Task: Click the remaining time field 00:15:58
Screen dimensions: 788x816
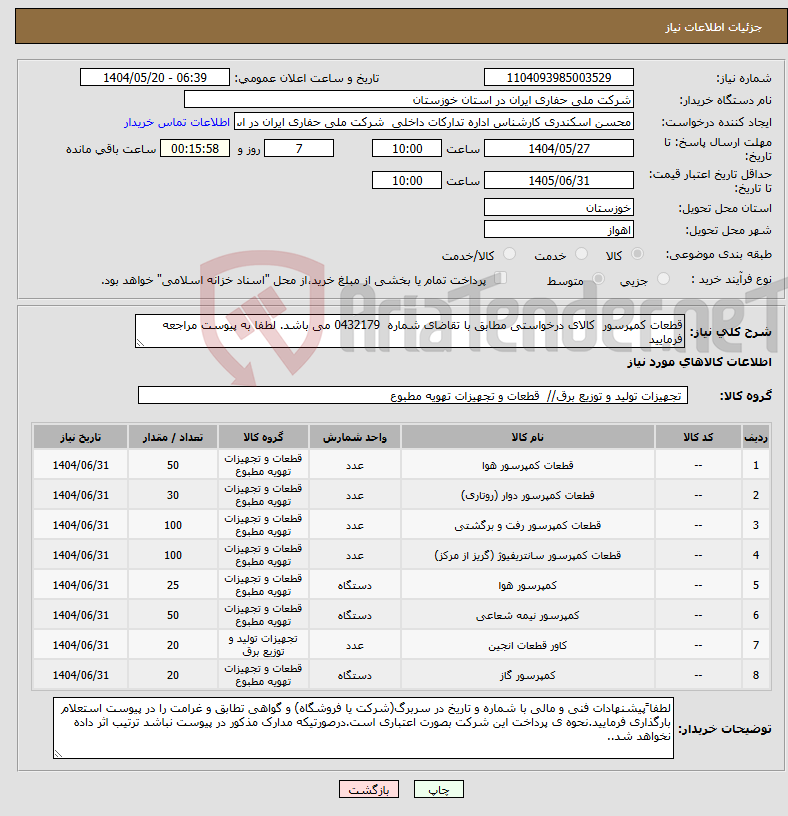Action: click(195, 148)
